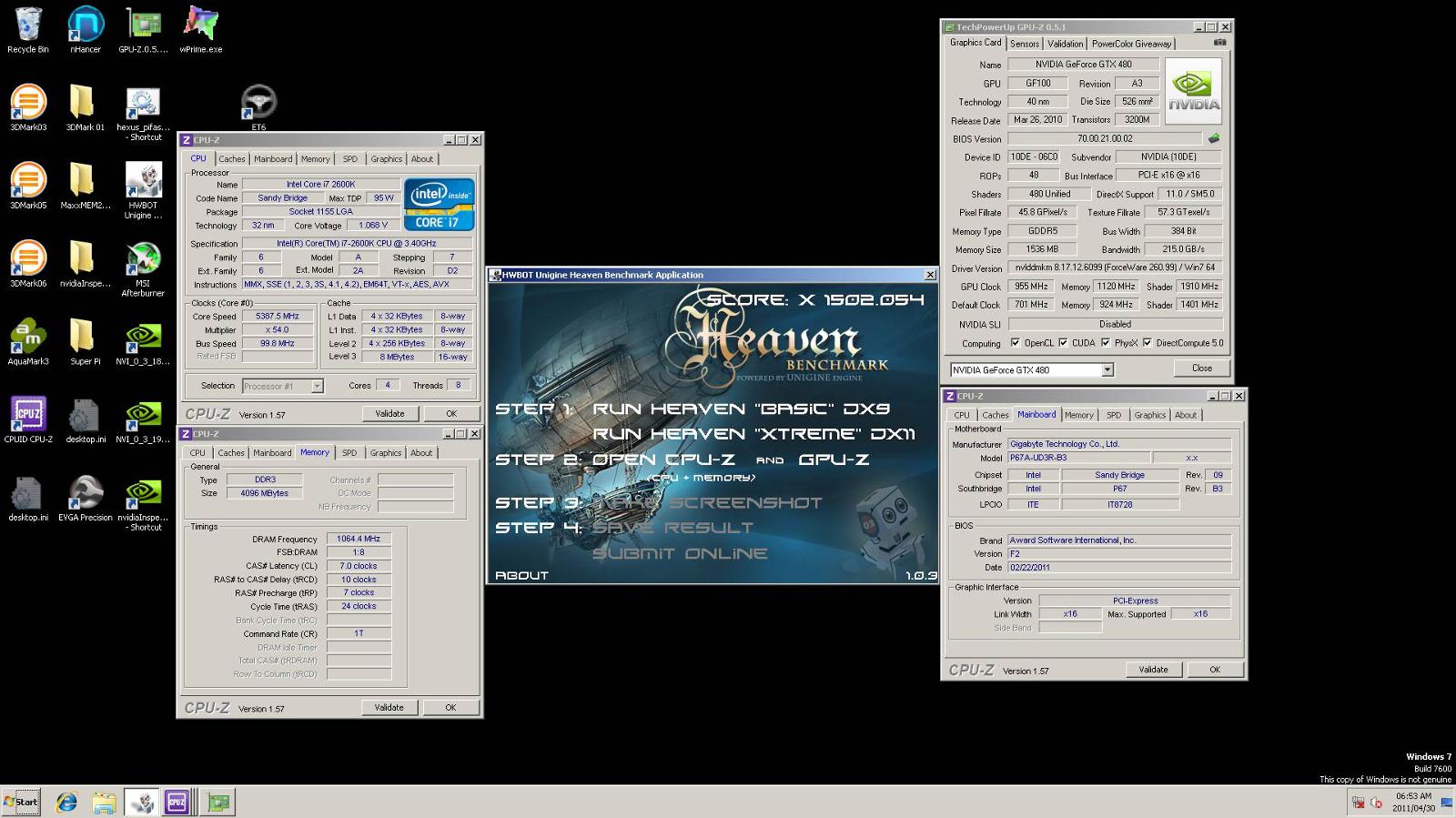Select the nvidiaInspector folder icon
The image size is (1456, 818).
[86, 265]
